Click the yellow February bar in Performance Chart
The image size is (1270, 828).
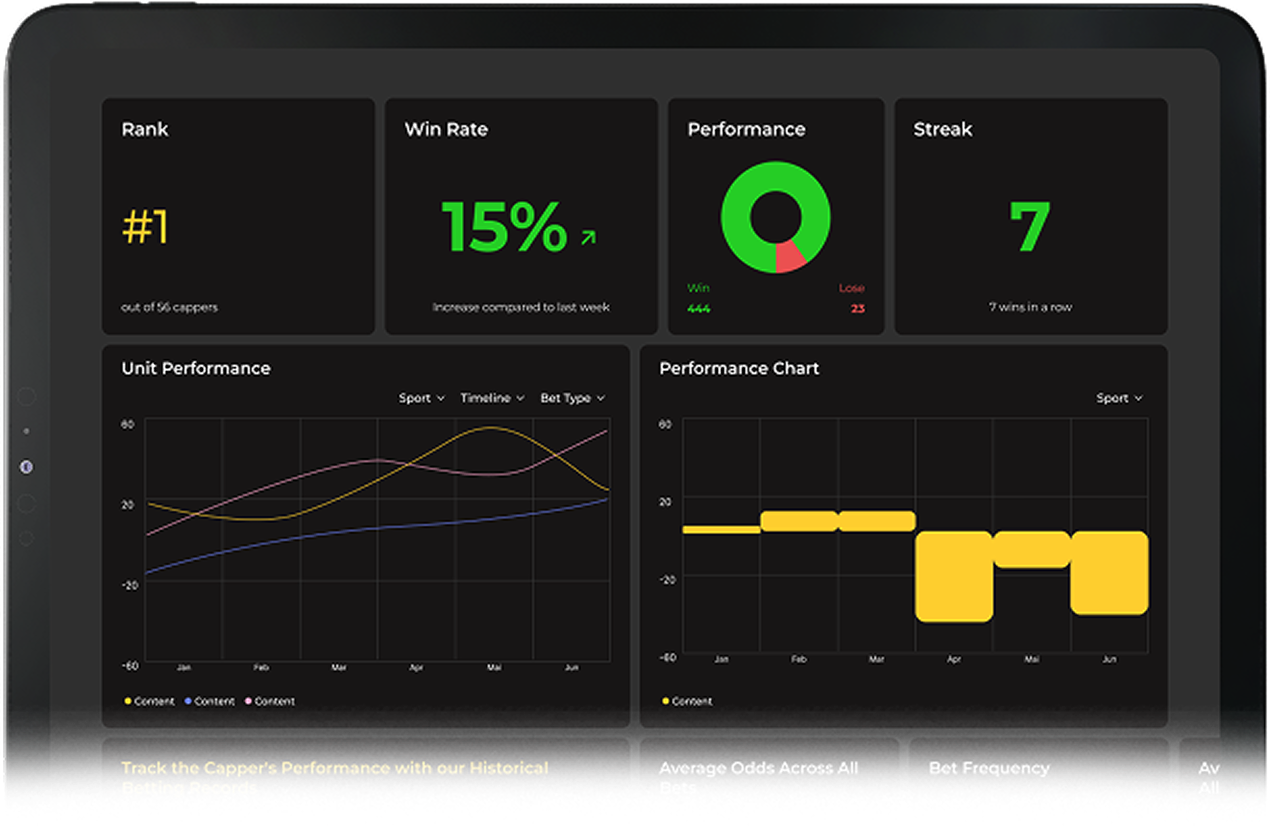tap(799, 521)
